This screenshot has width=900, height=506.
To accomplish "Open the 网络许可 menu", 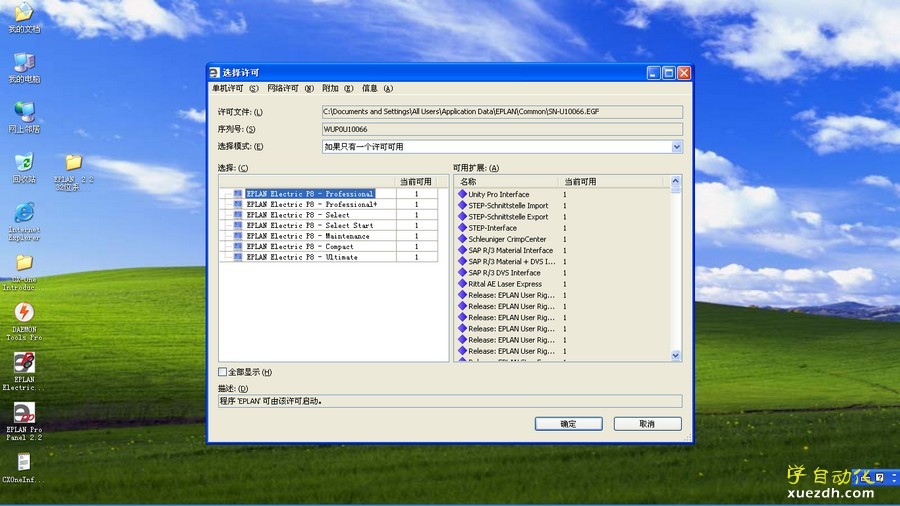I will pyautogui.click(x=290, y=88).
